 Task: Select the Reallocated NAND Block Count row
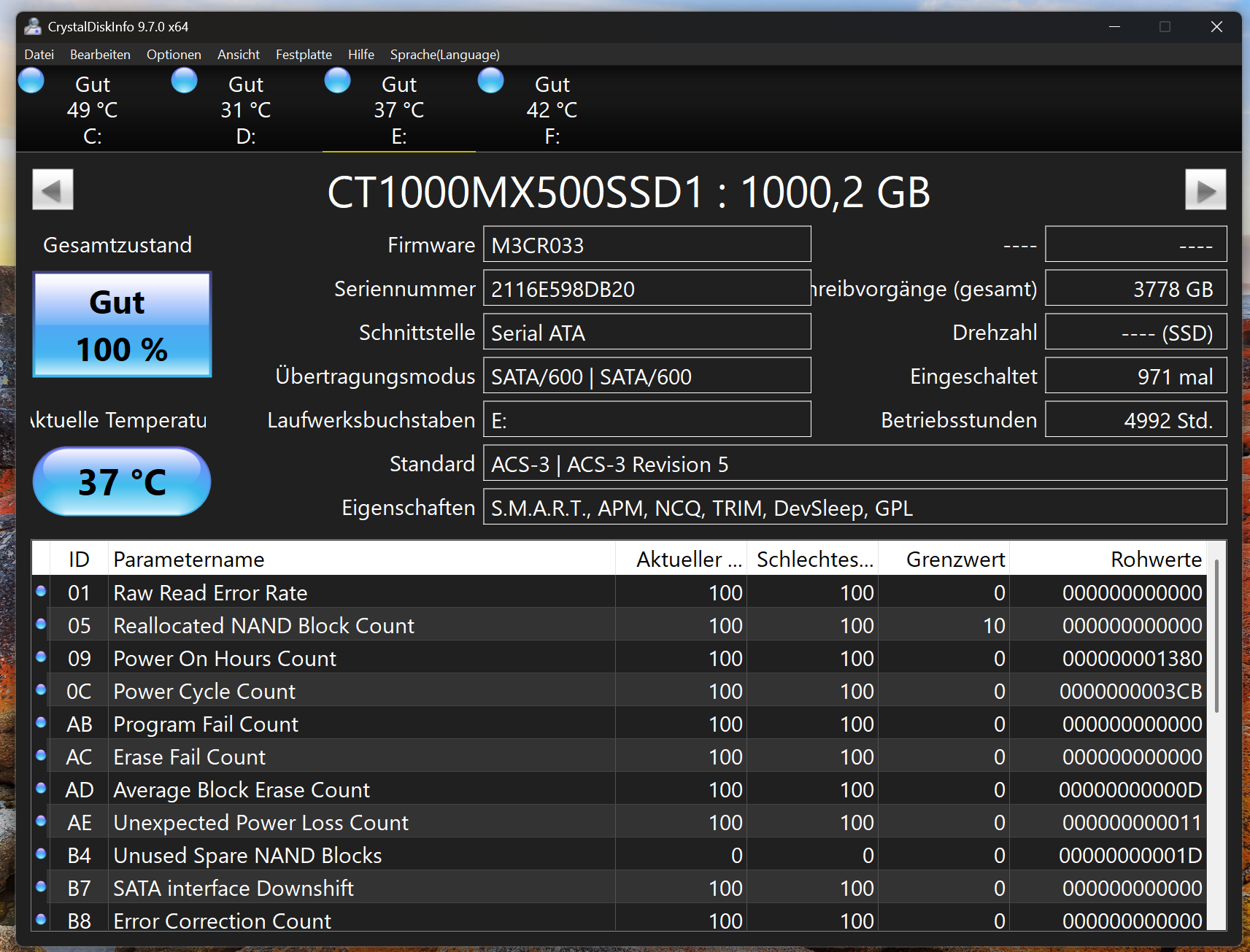coord(619,624)
